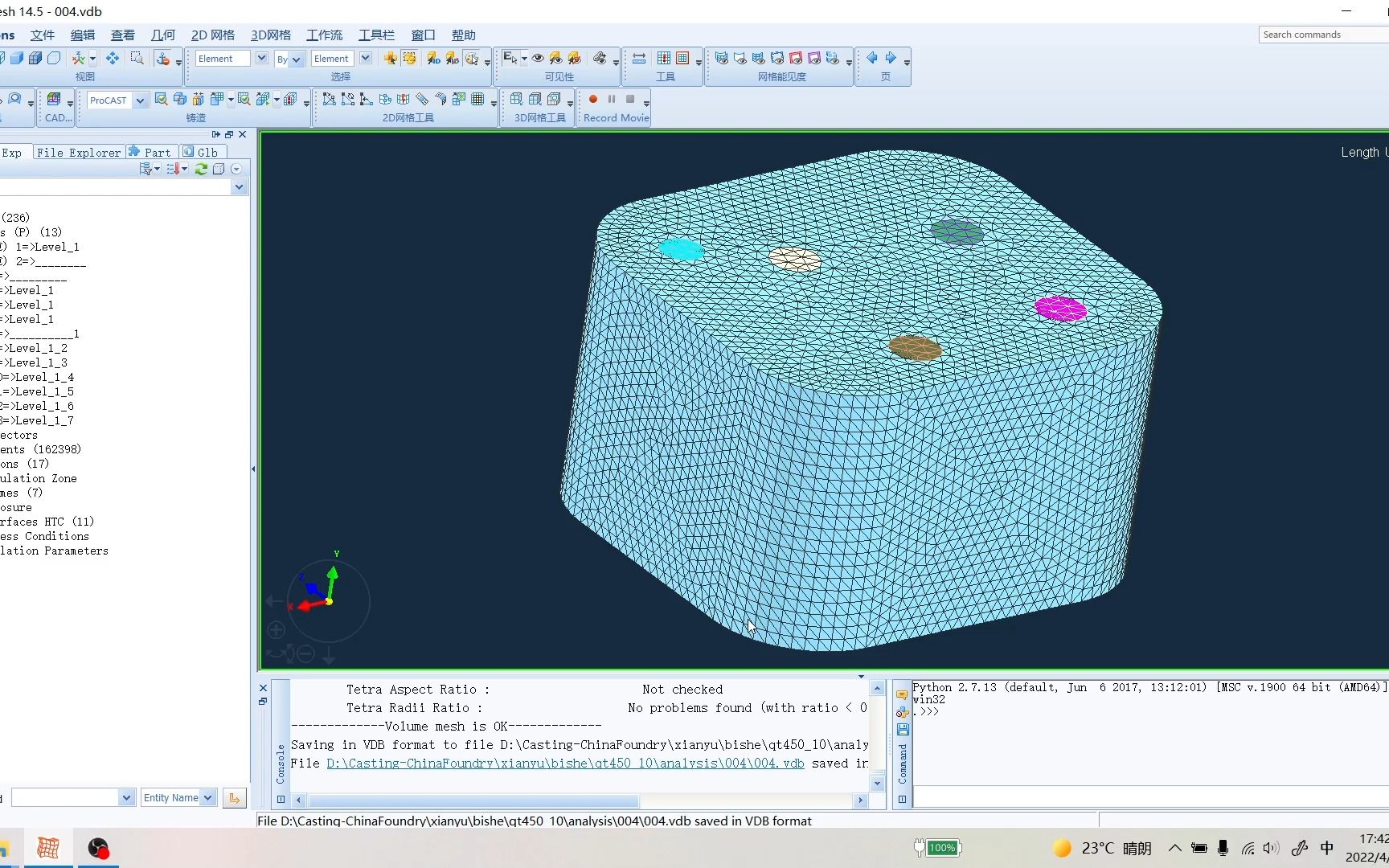The height and width of the screenshot is (868, 1389).
Task: Select the zoom window magnifier tool
Action: (x=137, y=58)
